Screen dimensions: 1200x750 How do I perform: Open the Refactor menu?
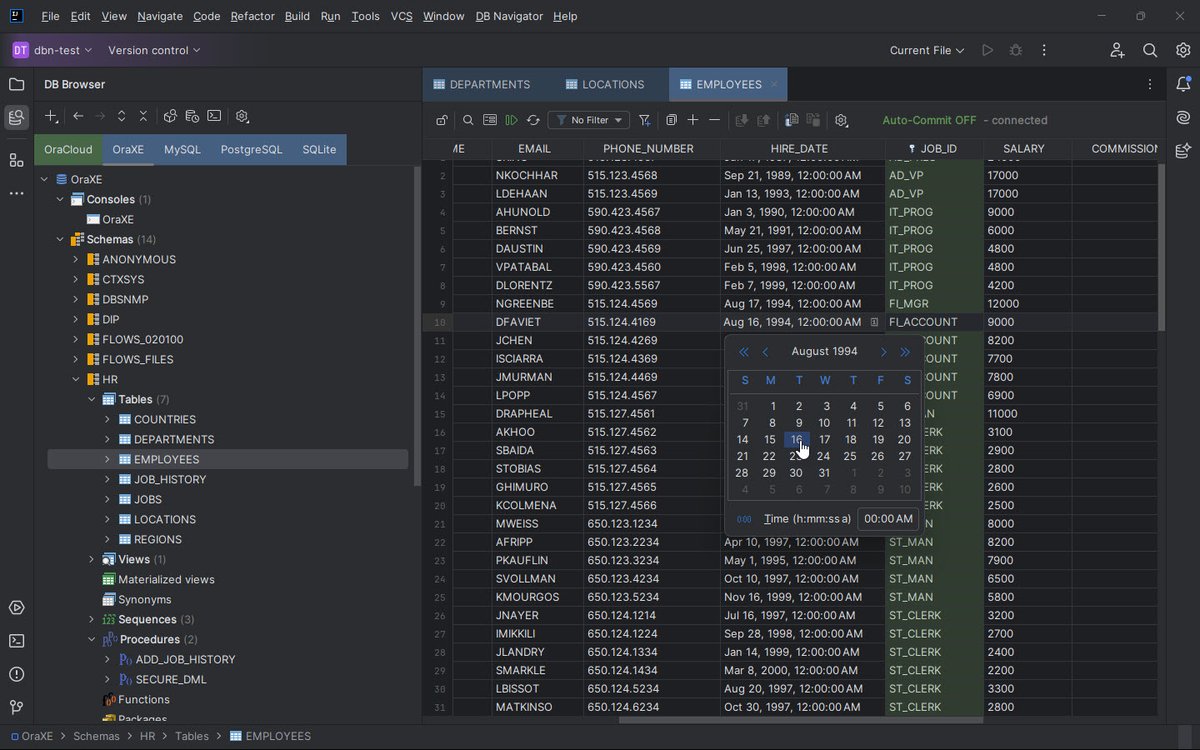[x=252, y=16]
